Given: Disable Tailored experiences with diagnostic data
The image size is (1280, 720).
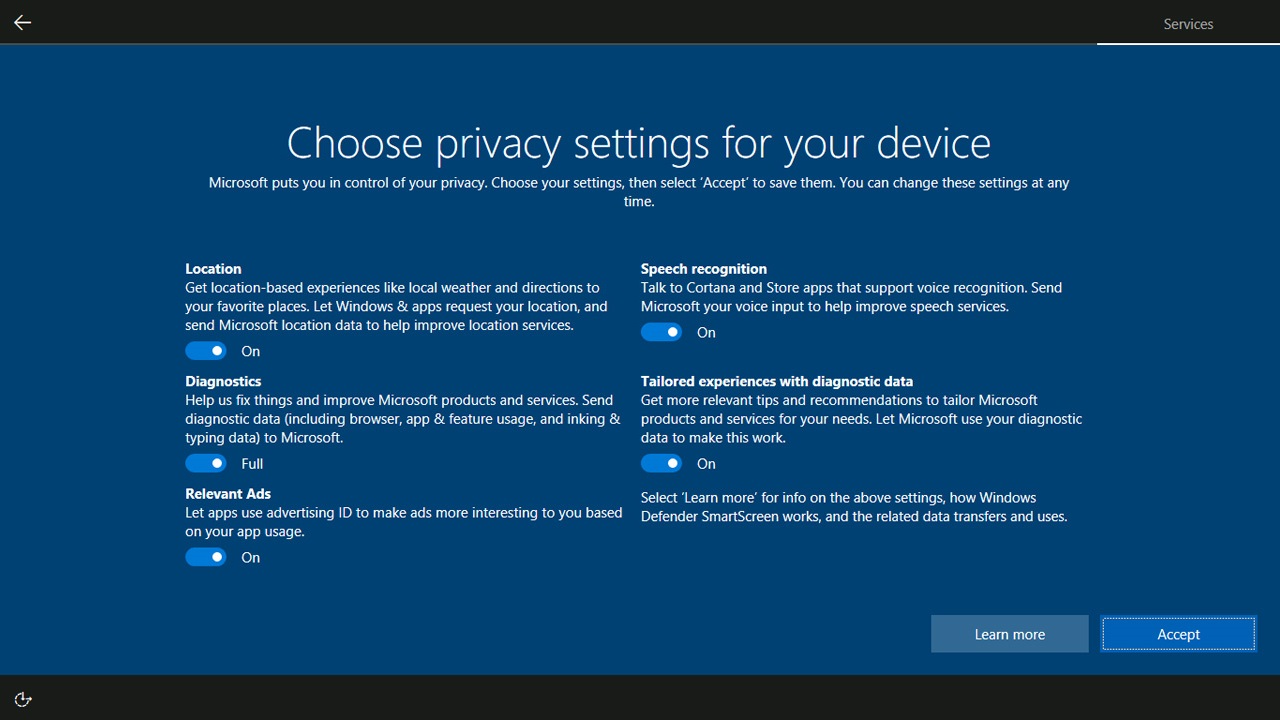Looking at the screenshot, I should click(x=661, y=463).
